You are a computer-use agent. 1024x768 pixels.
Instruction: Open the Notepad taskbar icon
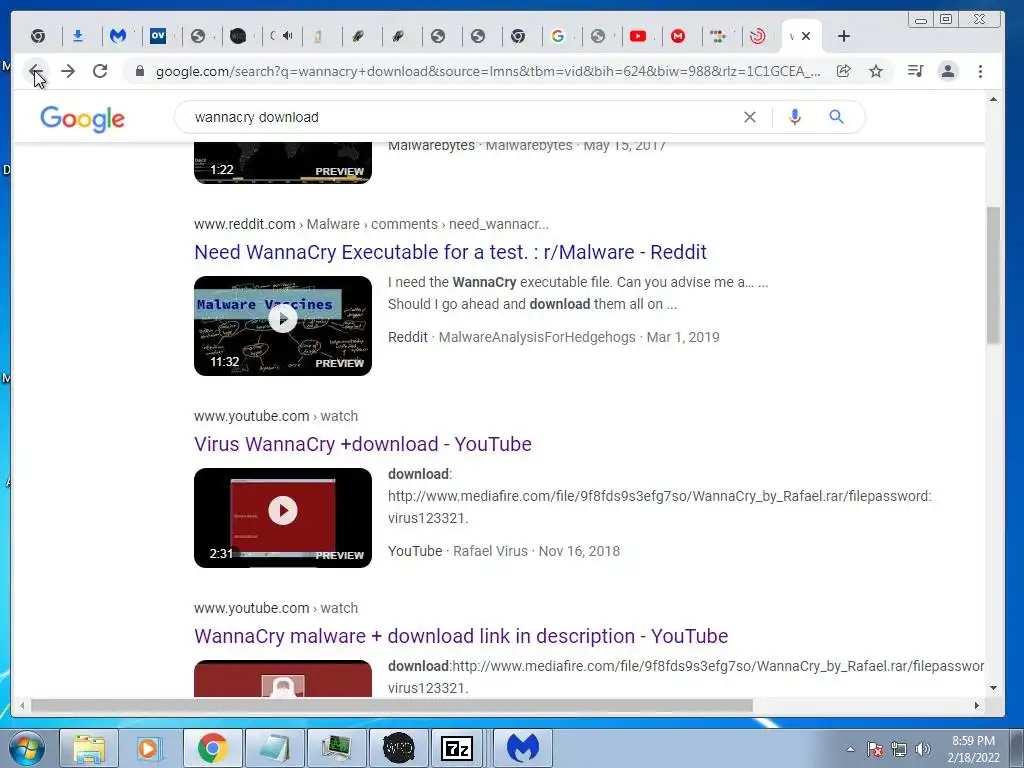coord(274,748)
